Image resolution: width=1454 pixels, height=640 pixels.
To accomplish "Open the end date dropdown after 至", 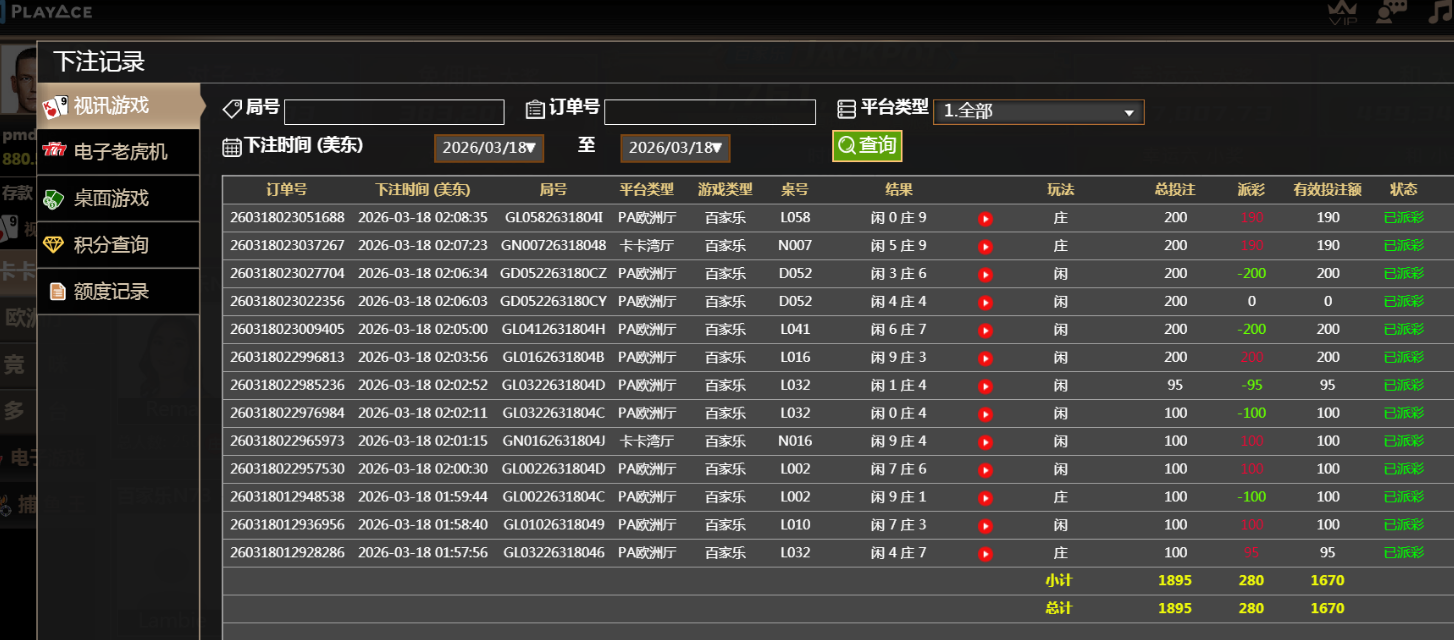I will click(675, 147).
